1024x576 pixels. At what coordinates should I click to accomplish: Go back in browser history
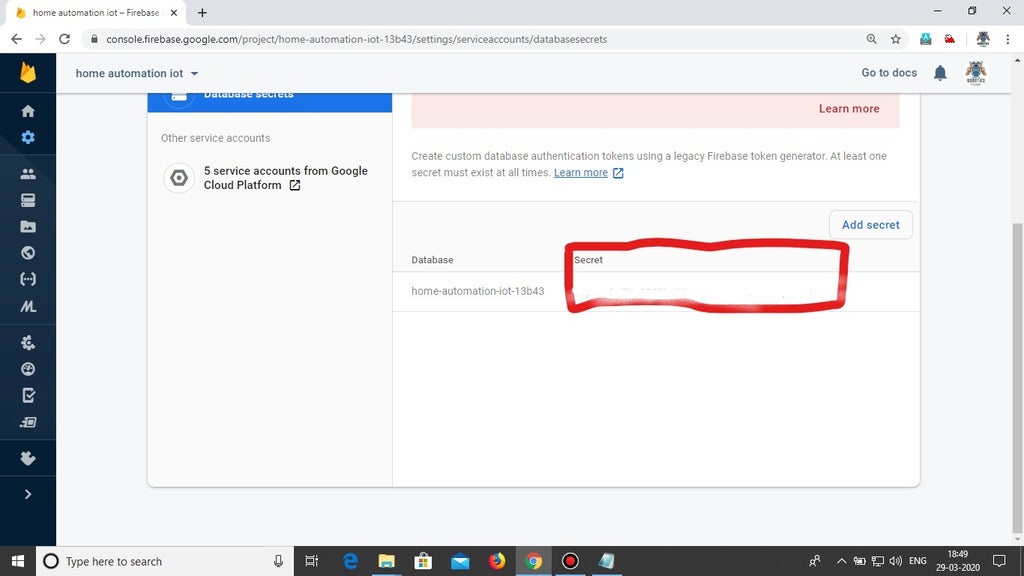pos(16,39)
